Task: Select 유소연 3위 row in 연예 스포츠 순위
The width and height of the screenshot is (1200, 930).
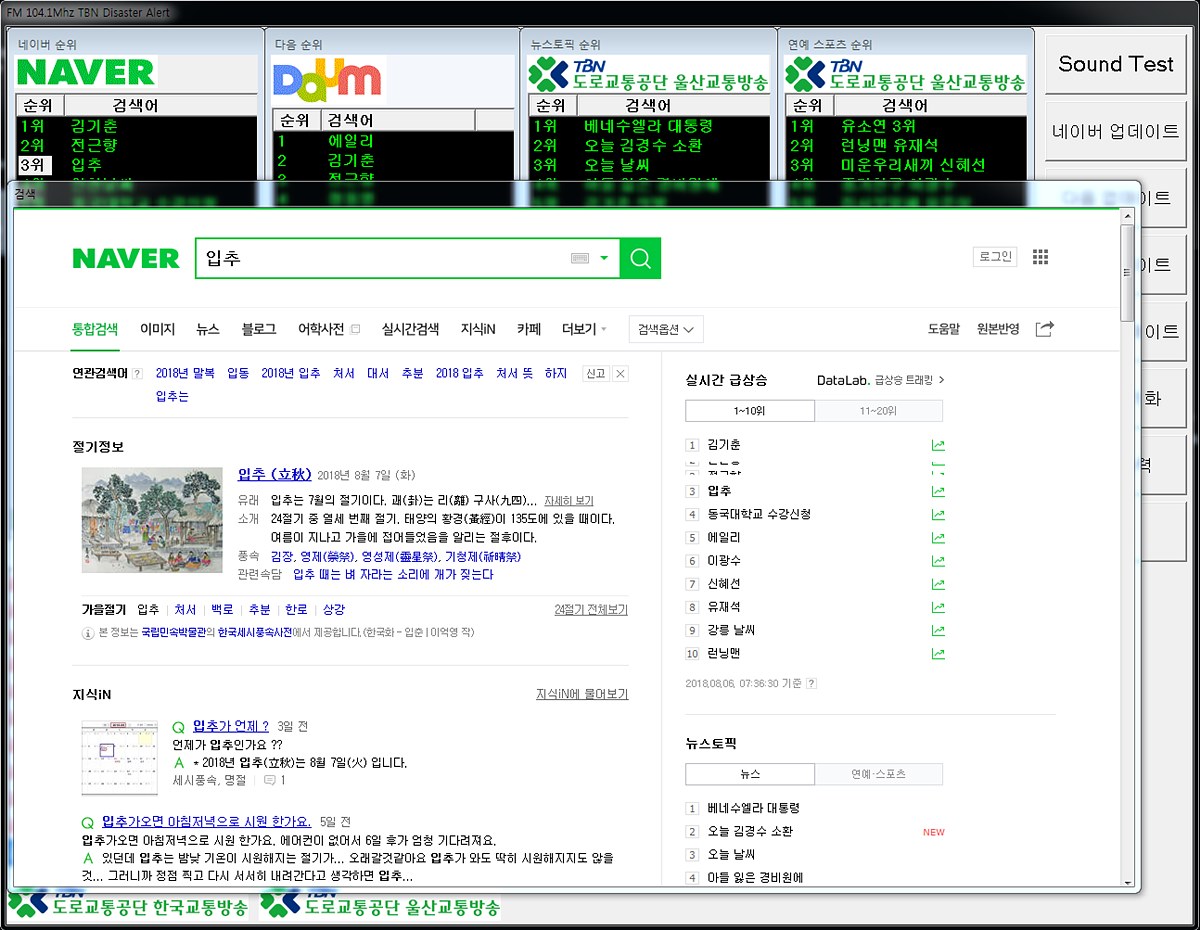Action: (x=906, y=126)
